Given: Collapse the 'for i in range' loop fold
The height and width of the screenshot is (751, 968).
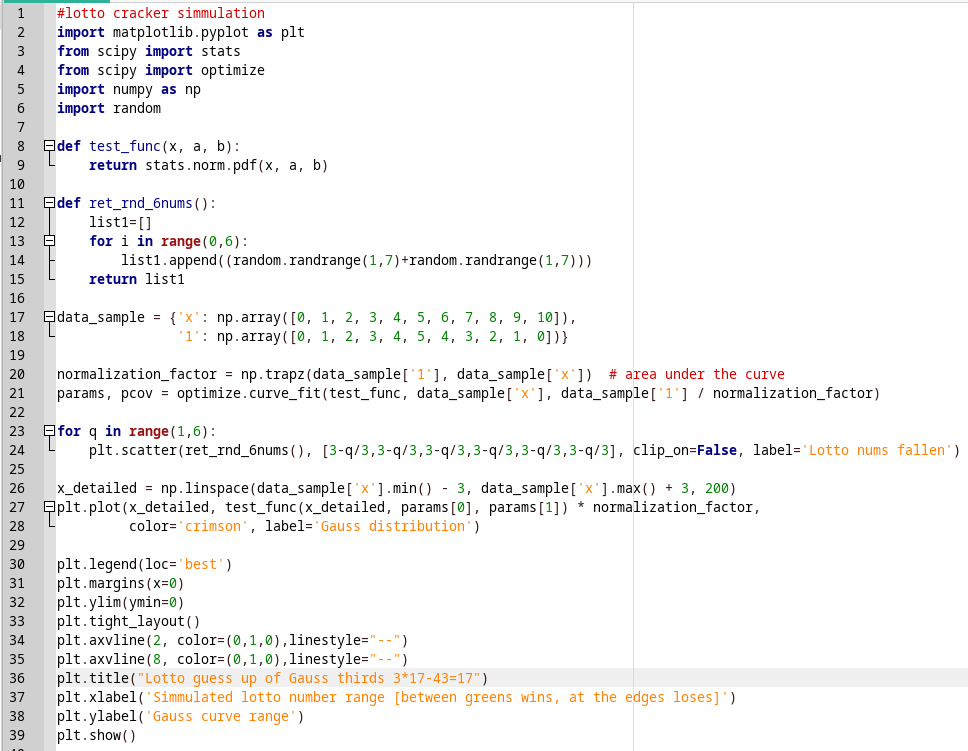Looking at the screenshot, I should [48, 241].
